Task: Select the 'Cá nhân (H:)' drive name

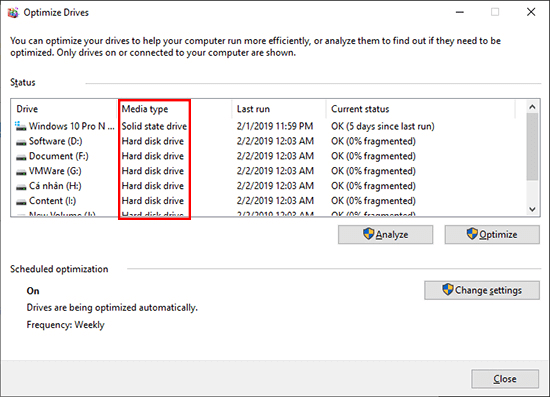Action: tap(55, 186)
